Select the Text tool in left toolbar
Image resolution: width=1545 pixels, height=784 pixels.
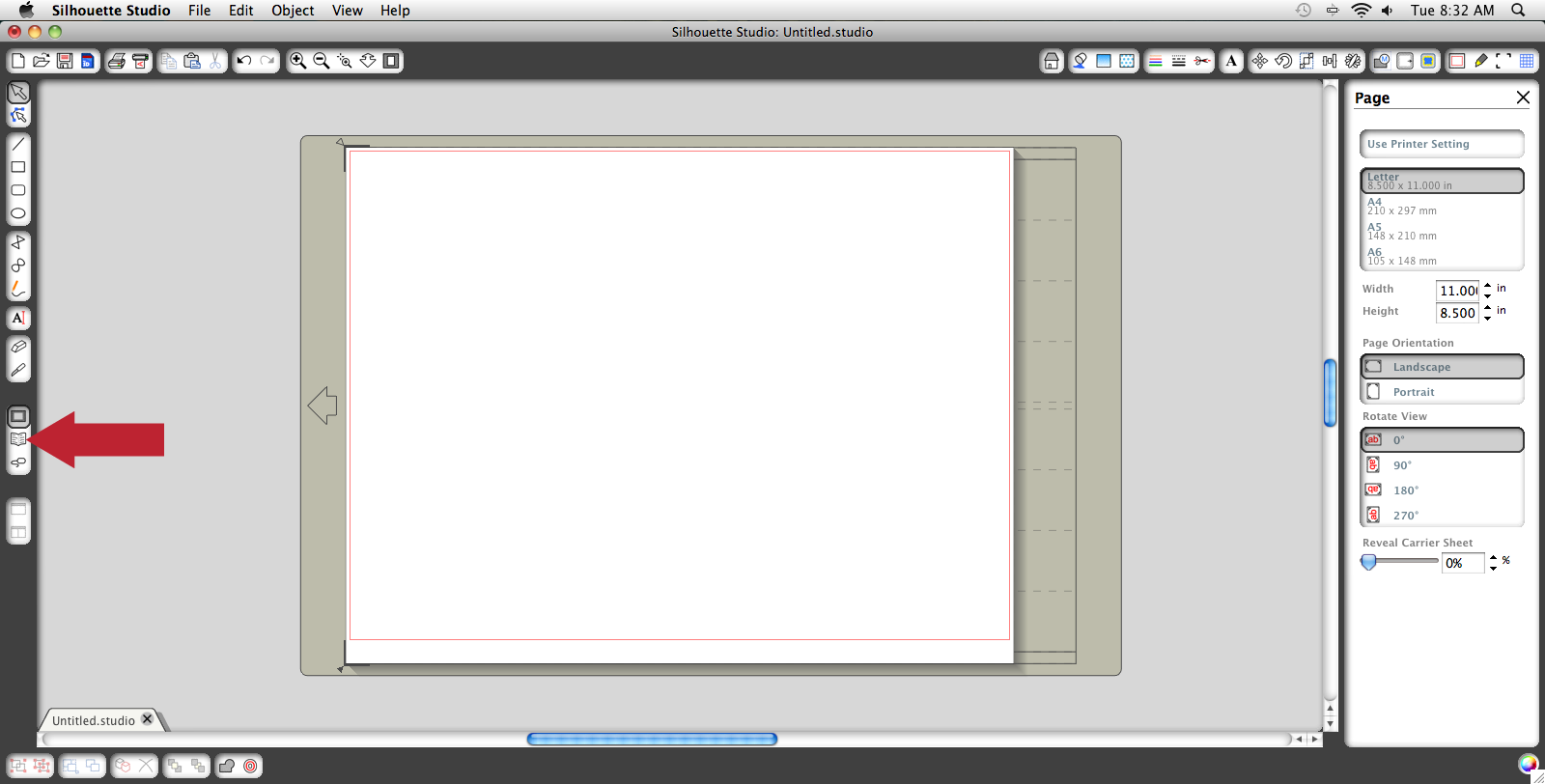point(18,318)
